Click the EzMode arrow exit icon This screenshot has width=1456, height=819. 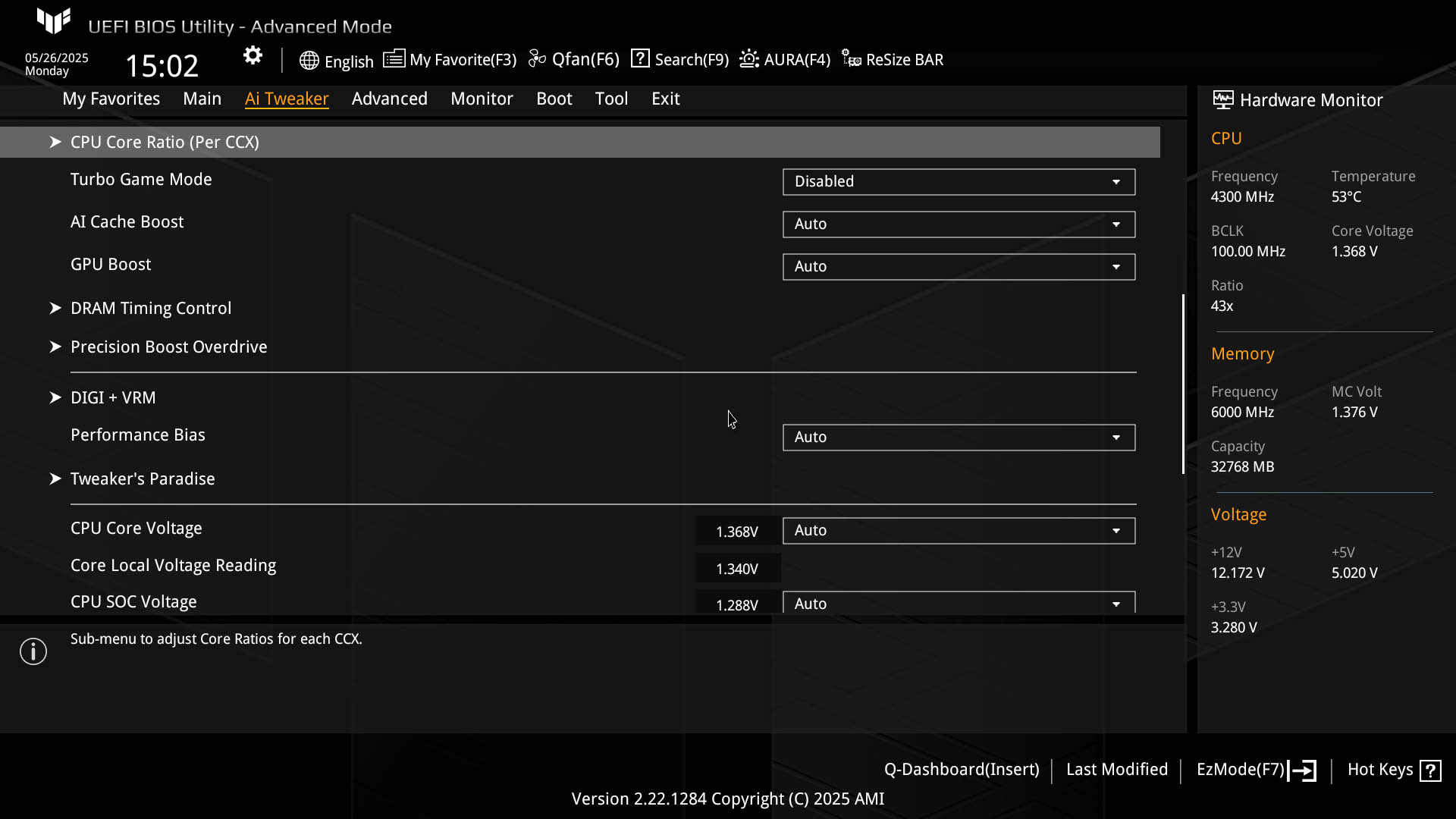coord(1302,770)
